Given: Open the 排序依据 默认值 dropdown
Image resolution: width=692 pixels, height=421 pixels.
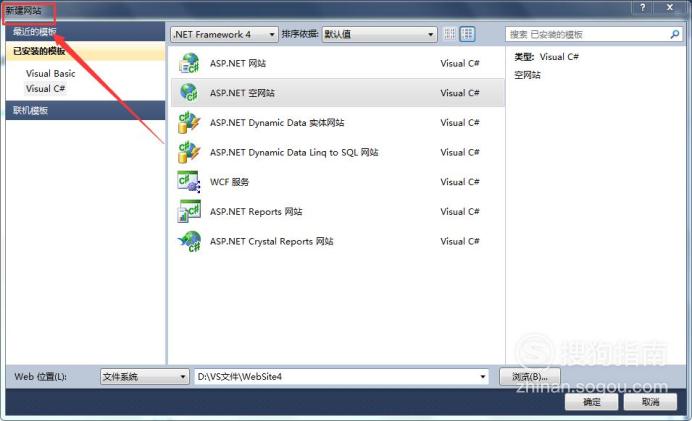Looking at the screenshot, I should coord(380,34).
